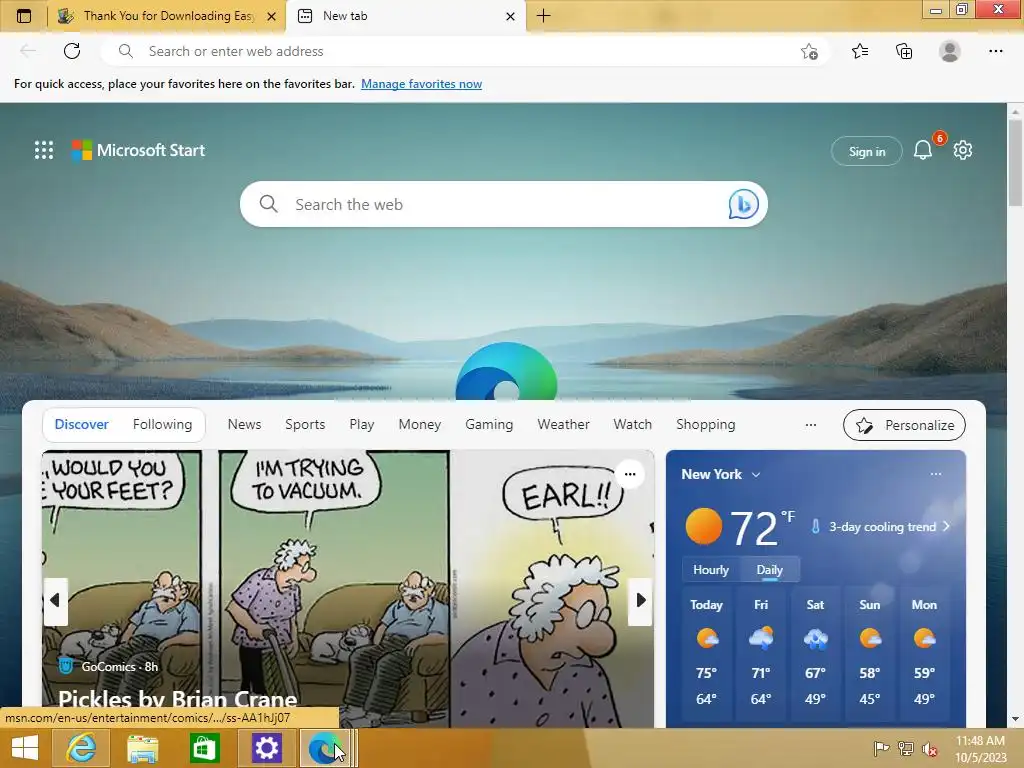
Task: Open a new tab with plus button
Action: [x=543, y=16]
